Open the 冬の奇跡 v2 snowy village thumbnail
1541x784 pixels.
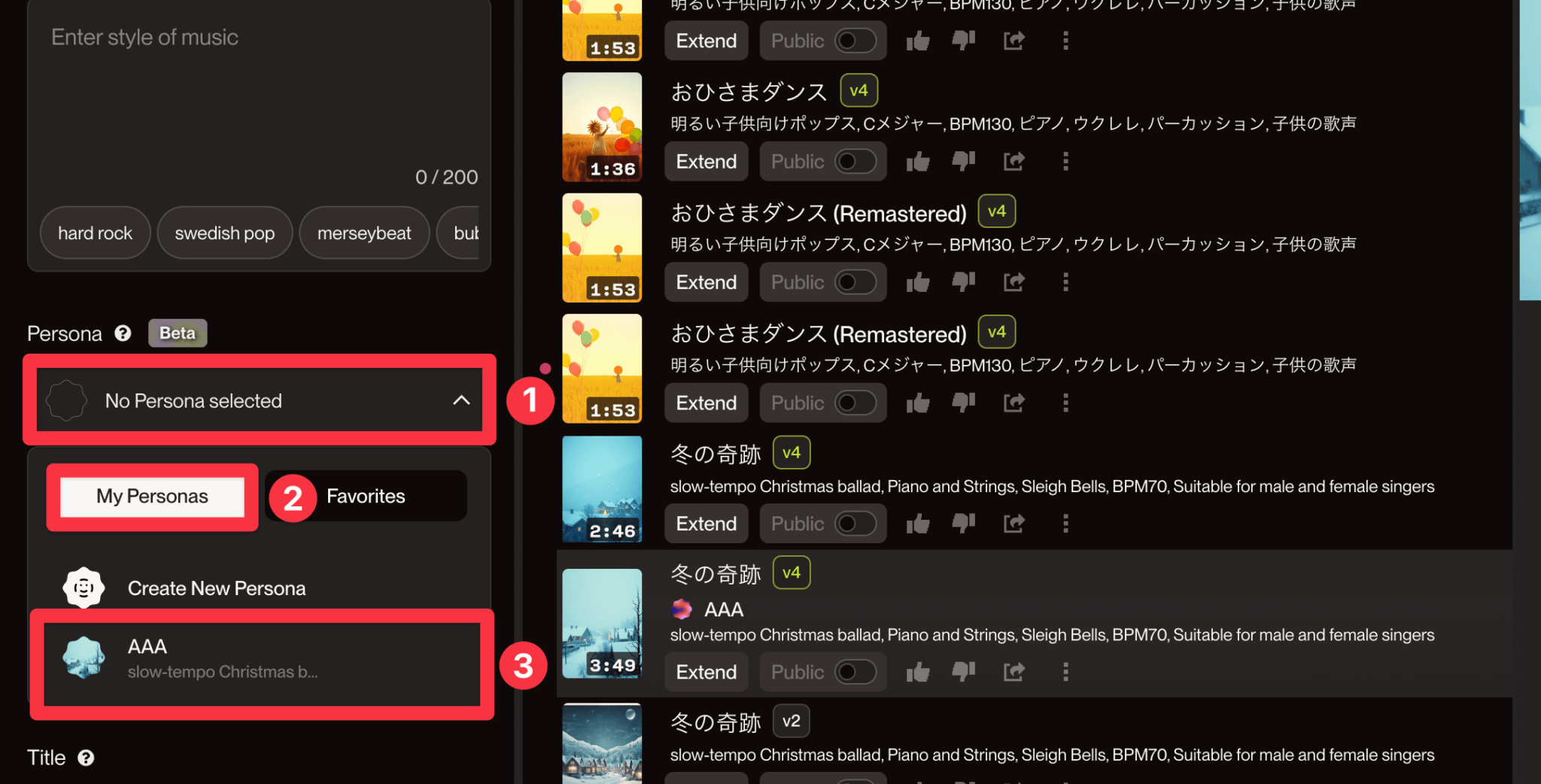[602, 743]
